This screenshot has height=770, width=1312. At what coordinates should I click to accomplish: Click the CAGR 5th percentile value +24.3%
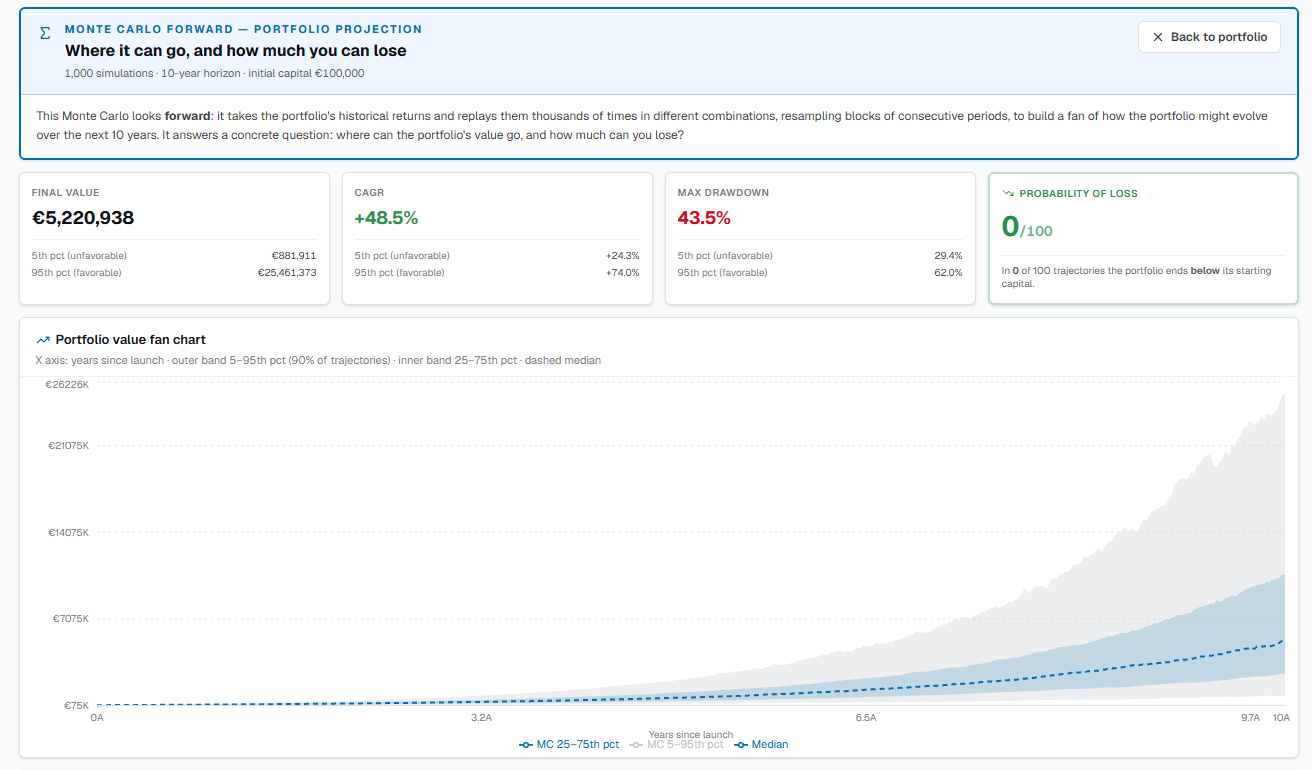[x=622, y=256]
